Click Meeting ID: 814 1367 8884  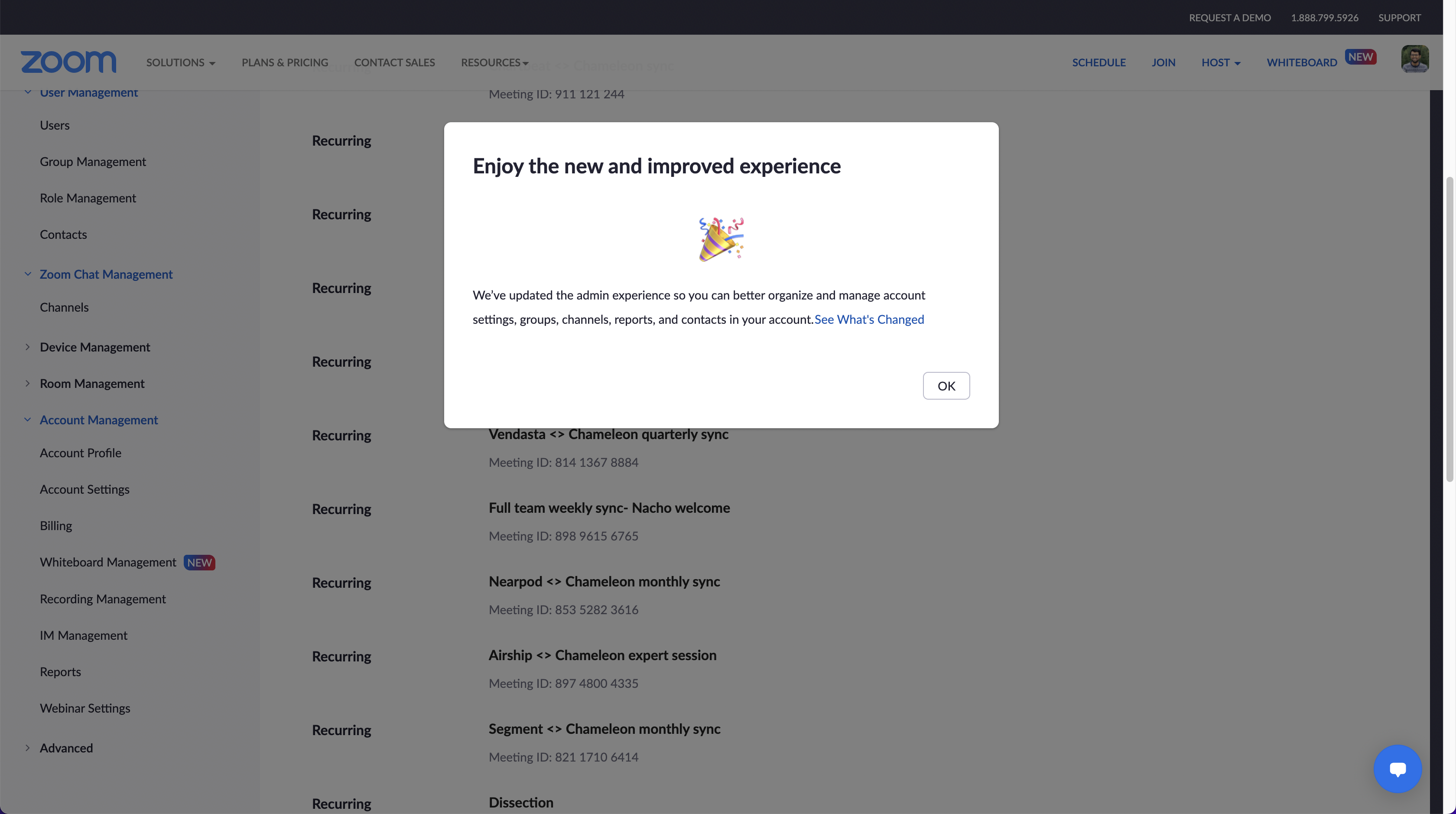click(563, 462)
